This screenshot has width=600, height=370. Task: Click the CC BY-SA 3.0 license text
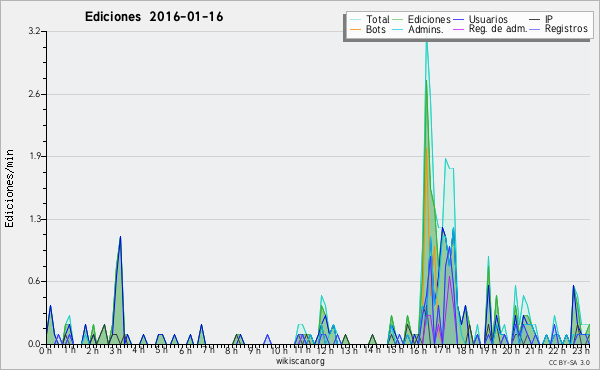coord(569,362)
